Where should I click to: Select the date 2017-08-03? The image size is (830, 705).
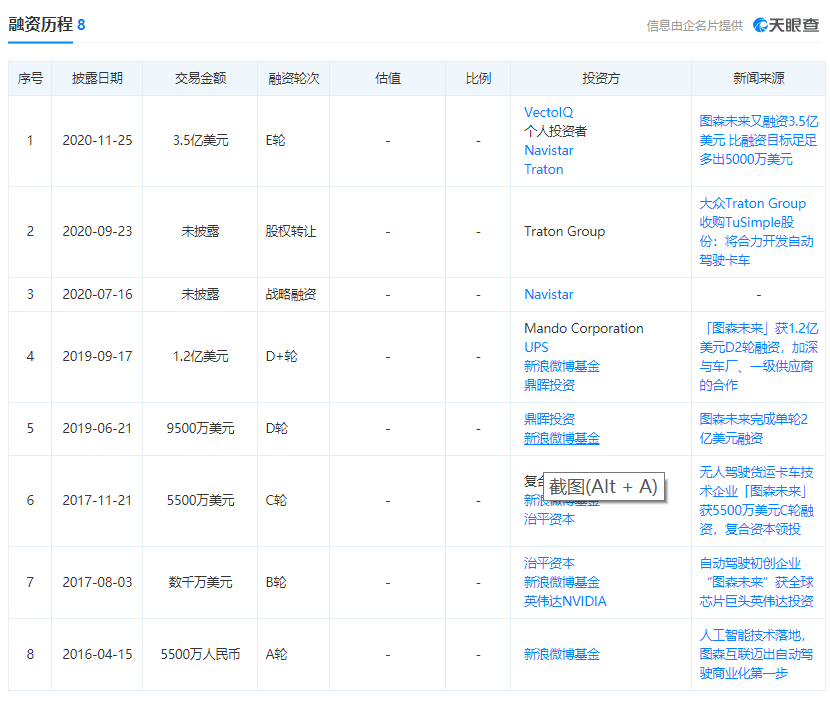click(x=97, y=582)
